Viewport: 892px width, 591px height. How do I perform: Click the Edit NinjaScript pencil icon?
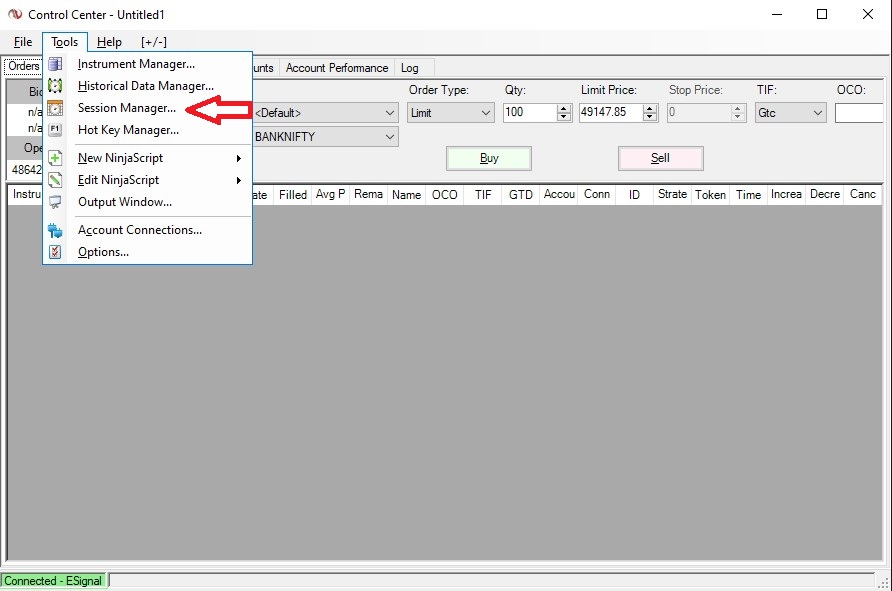[55, 180]
